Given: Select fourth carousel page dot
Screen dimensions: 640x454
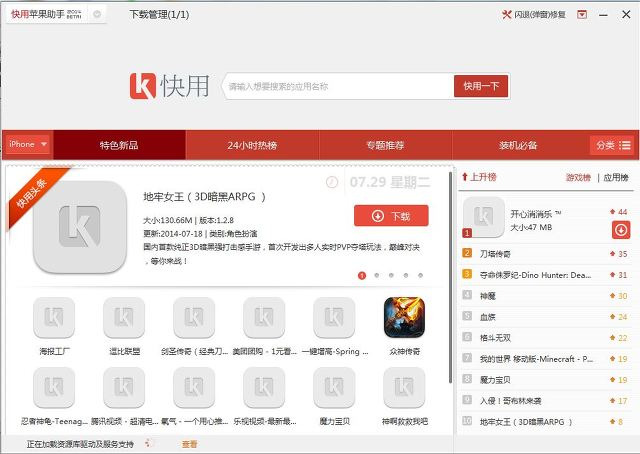Looking at the screenshot, I should [x=406, y=275].
